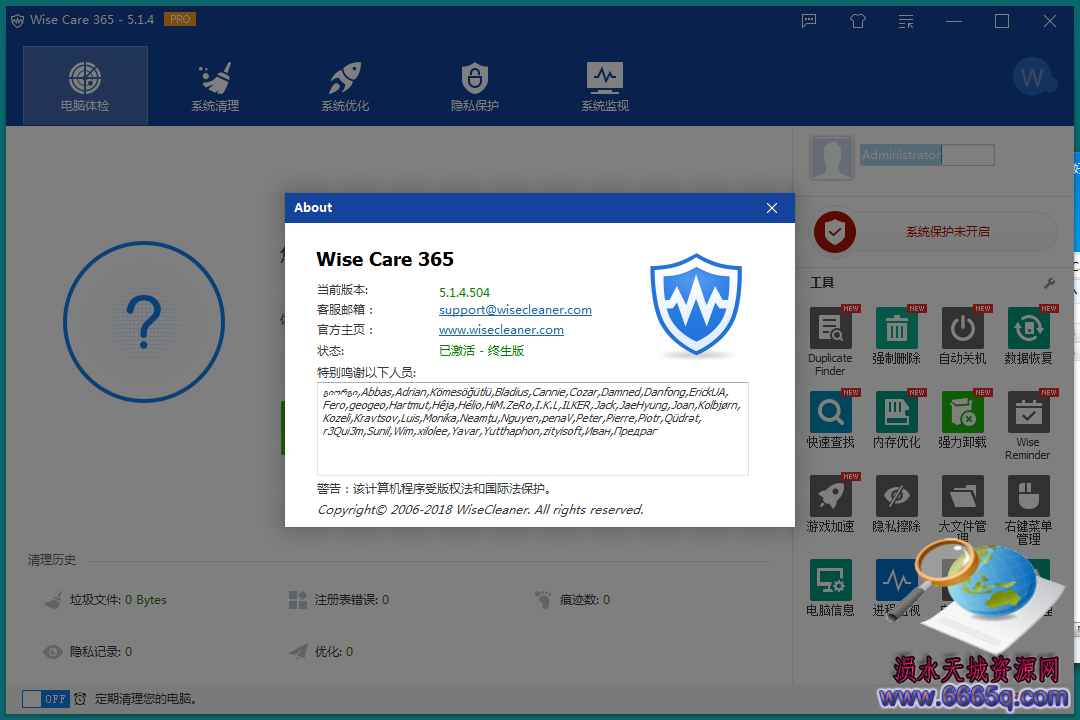Launch the 内存优化 memory optimizer
This screenshot has height=720, width=1080.
click(x=896, y=420)
